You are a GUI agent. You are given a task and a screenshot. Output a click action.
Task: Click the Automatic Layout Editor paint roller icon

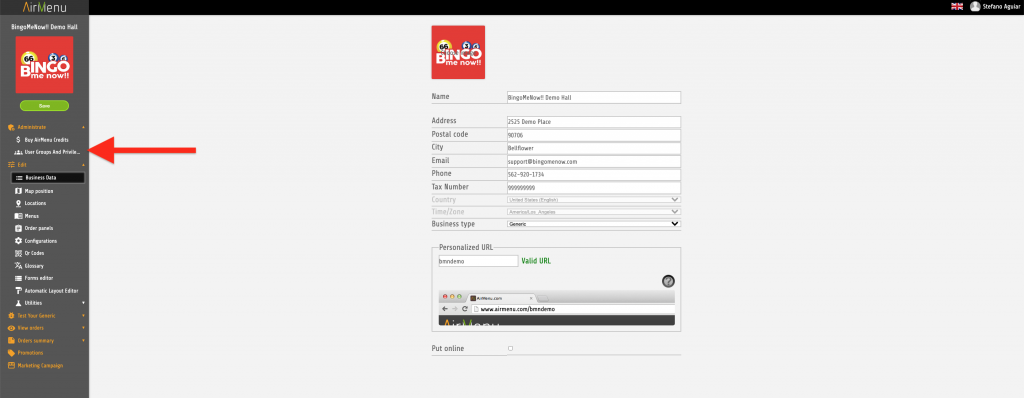click(18, 291)
